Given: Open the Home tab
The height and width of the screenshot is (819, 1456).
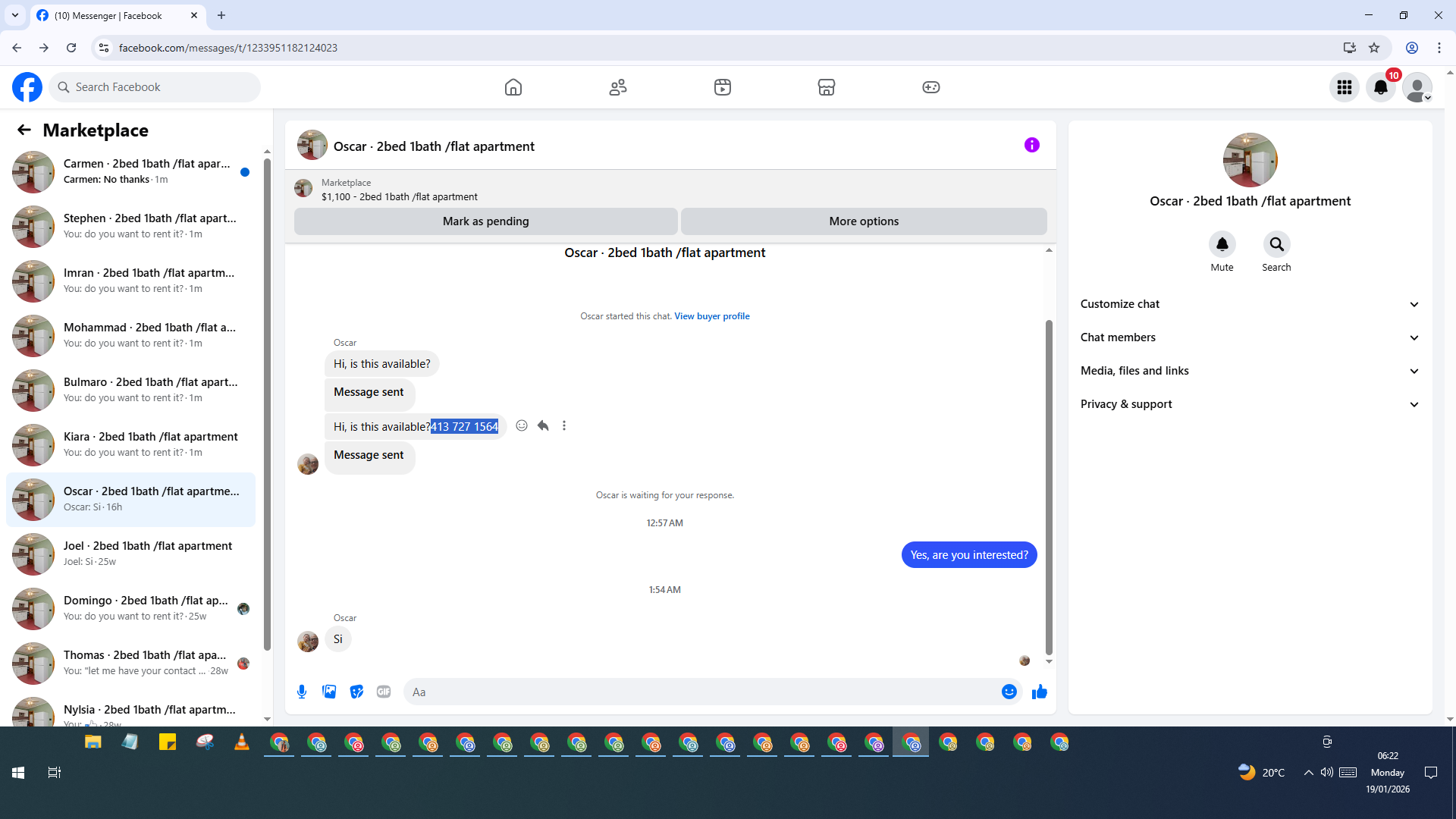Looking at the screenshot, I should (x=513, y=87).
